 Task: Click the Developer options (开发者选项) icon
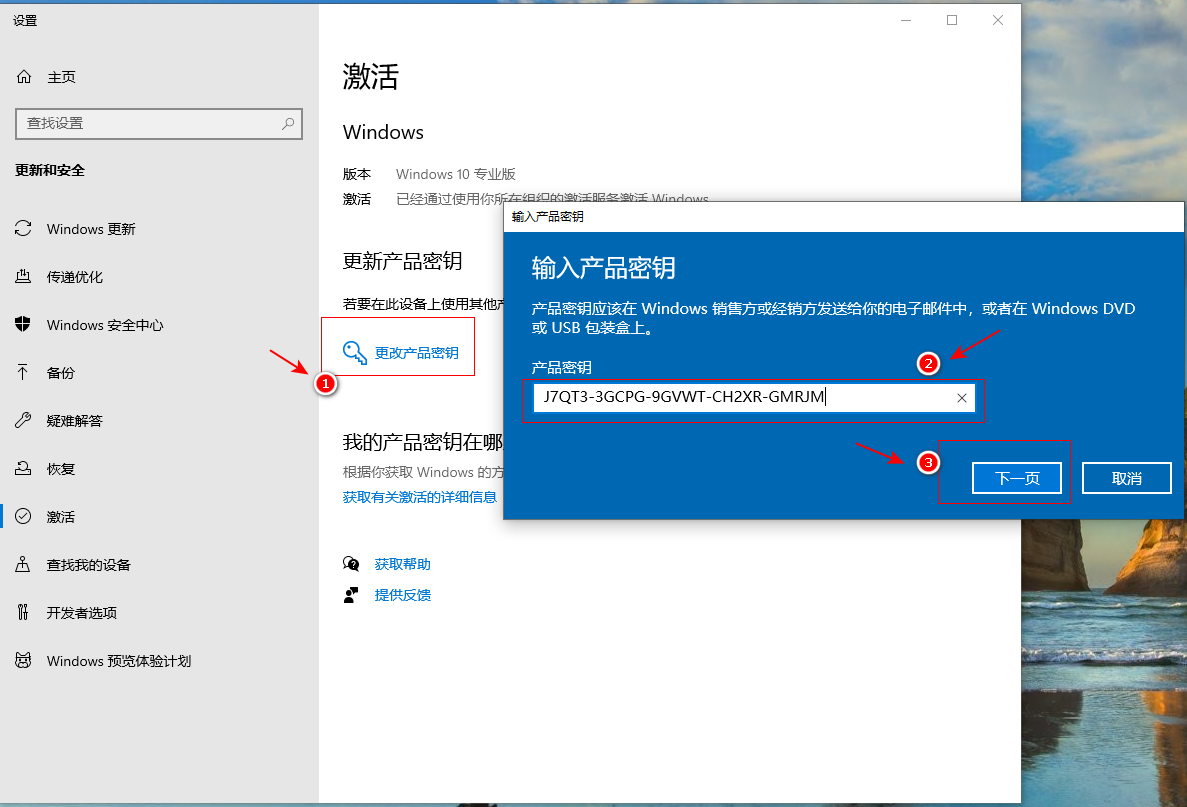click(23, 612)
